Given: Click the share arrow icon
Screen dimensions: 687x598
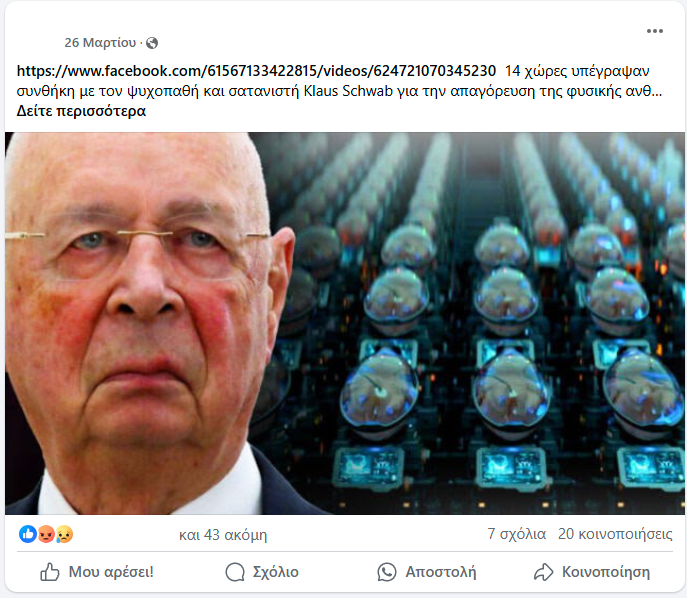Looking at the screenshot, I should (x=543, y=572).
